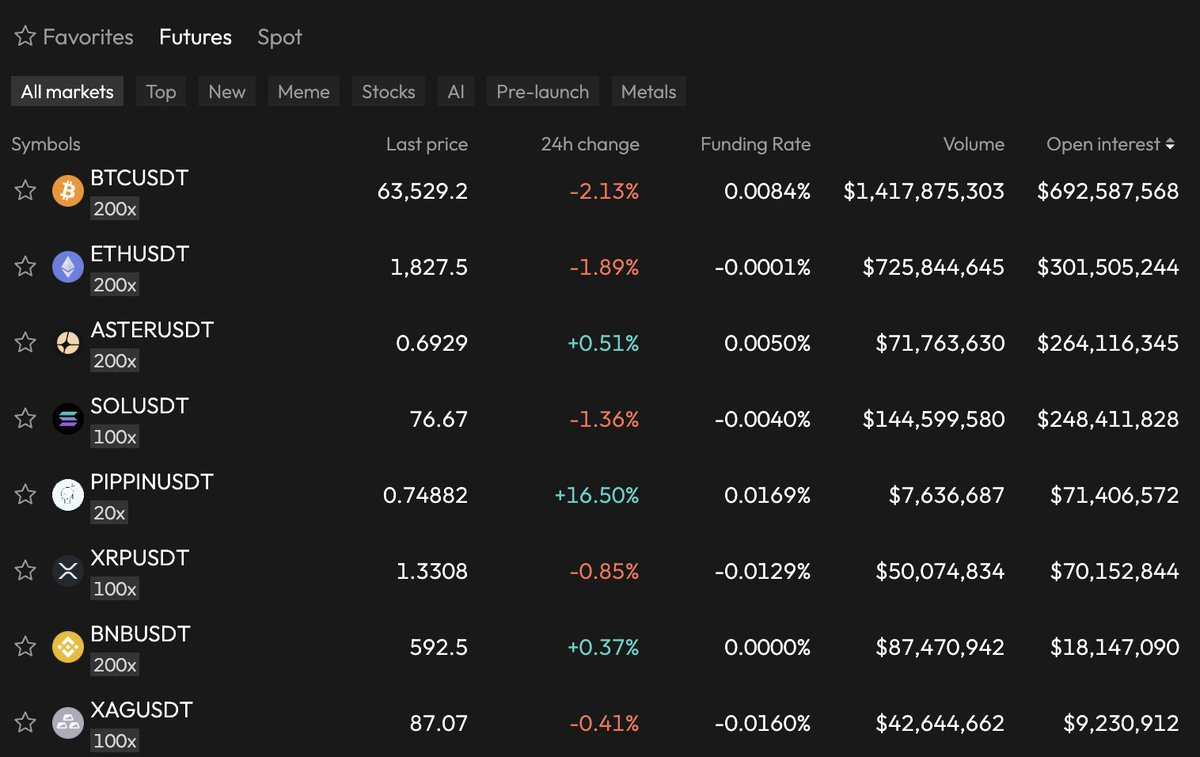
Task: Switch to the Spot tab
Action: [279, 37]
